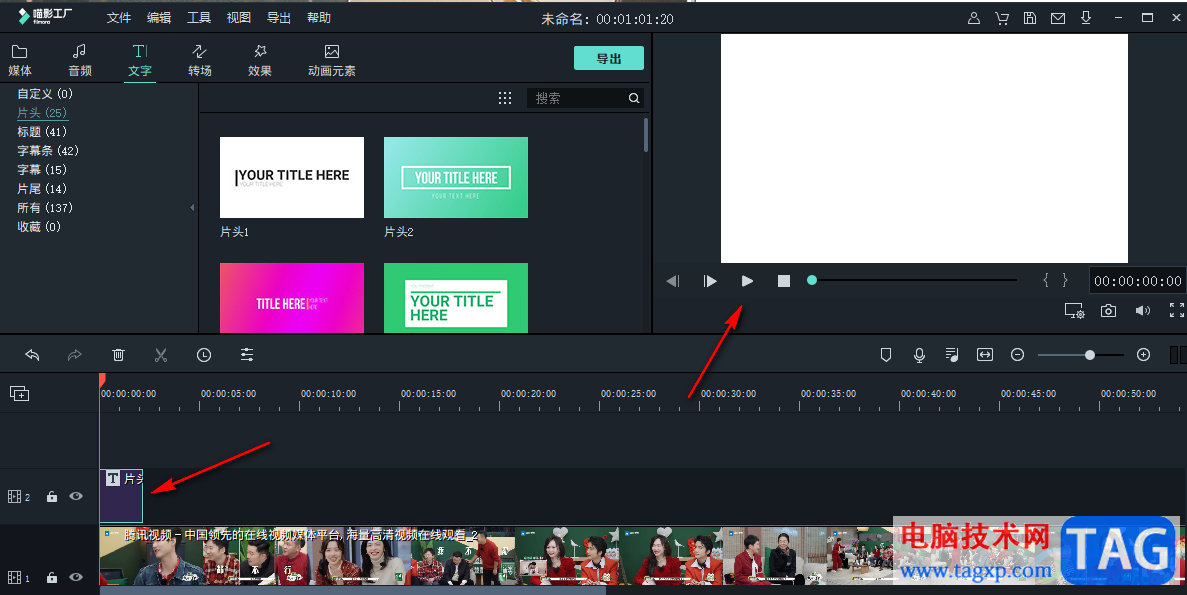Open the 动画元素 elements tab
The width and height of the screenshot is (1187, 595).
(332, 61)
